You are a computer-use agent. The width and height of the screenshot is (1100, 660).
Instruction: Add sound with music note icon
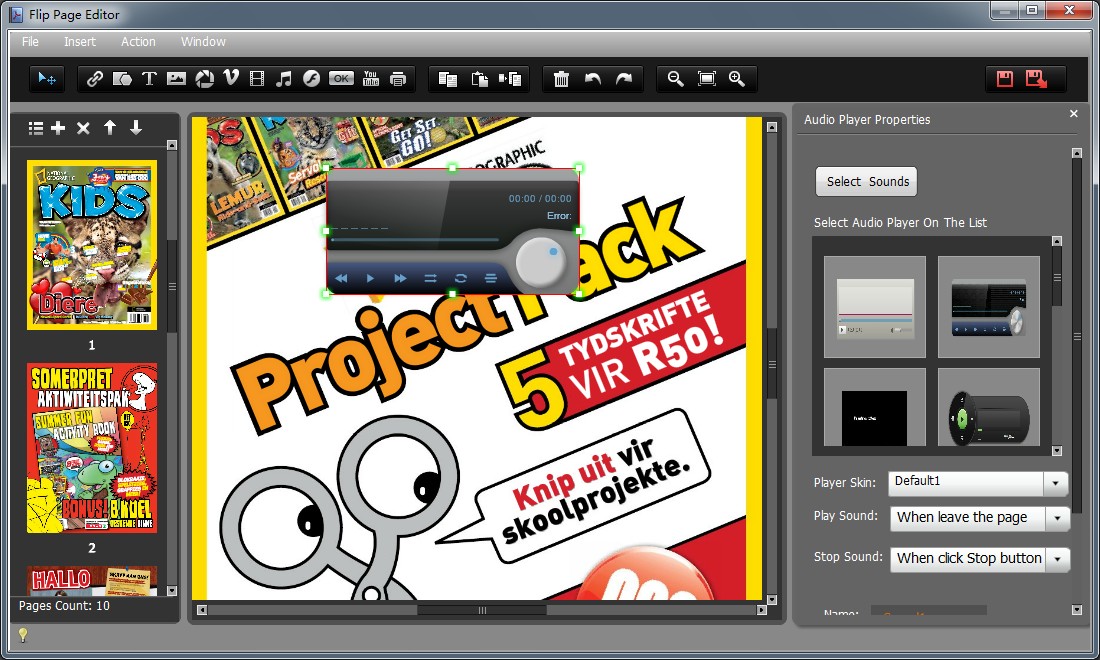(283, 79)
